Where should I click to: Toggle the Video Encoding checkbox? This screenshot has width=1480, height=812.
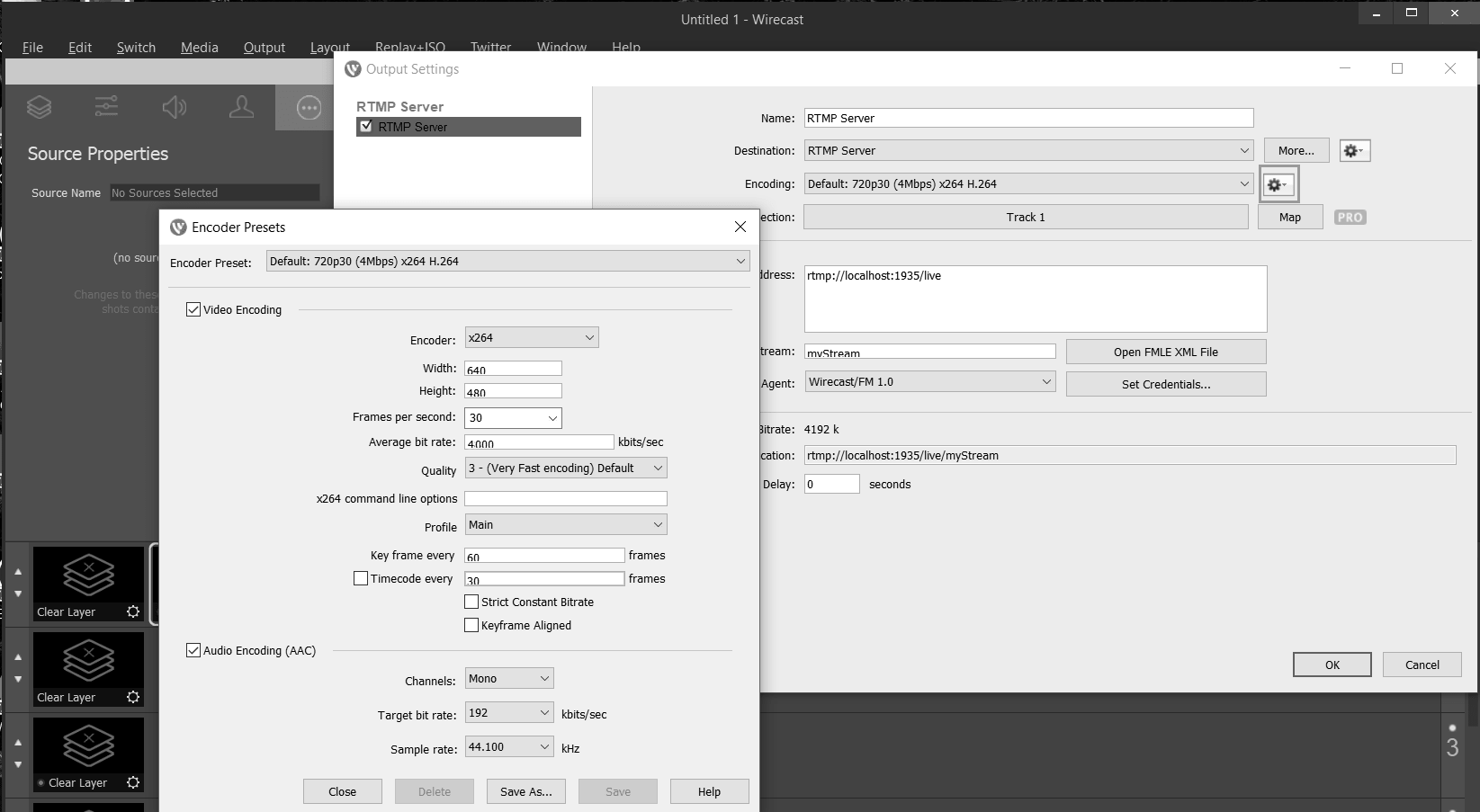(193, 308)
